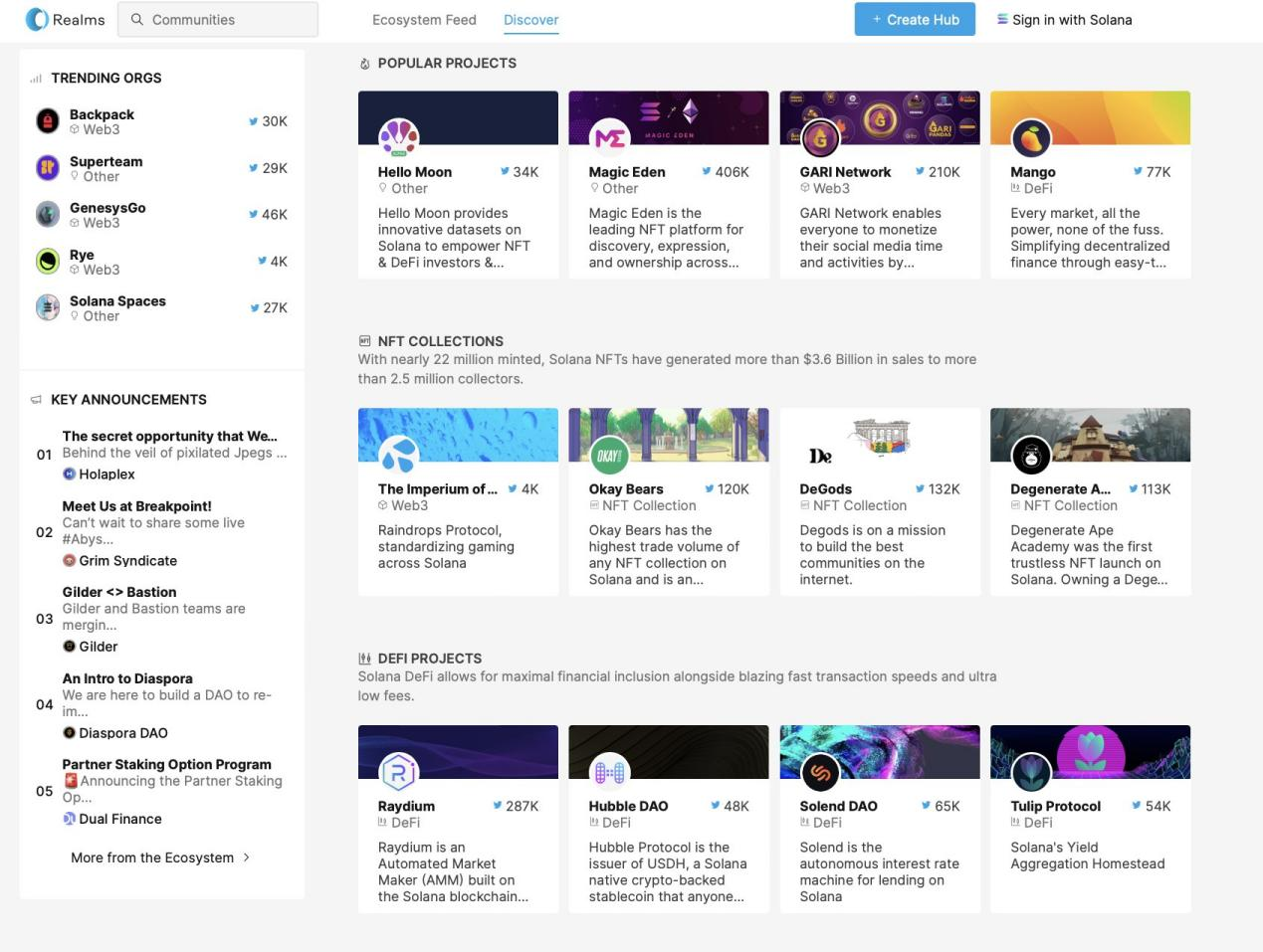
Task: Open the Gilder <> Bastion announcement
Action: tap(119, 592)
